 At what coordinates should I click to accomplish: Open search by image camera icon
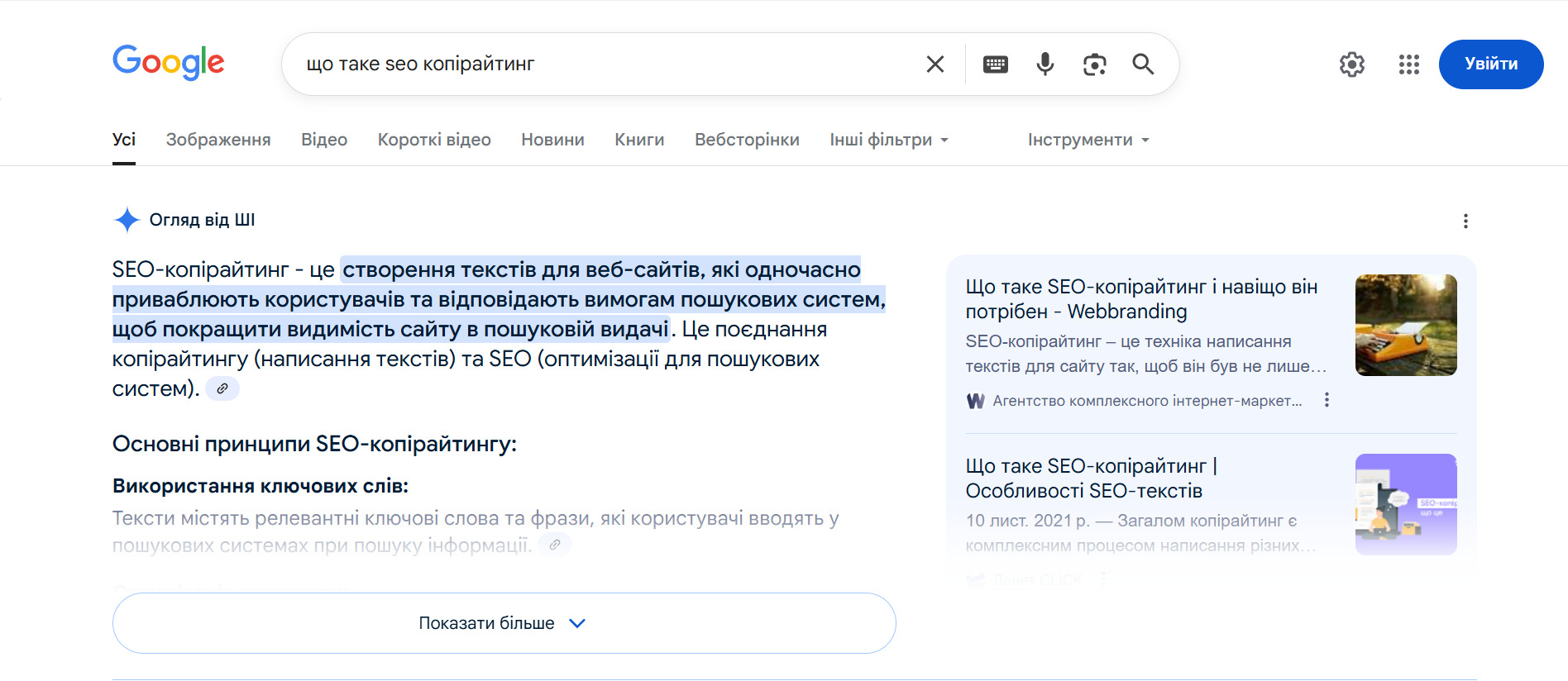point(1095,64)
